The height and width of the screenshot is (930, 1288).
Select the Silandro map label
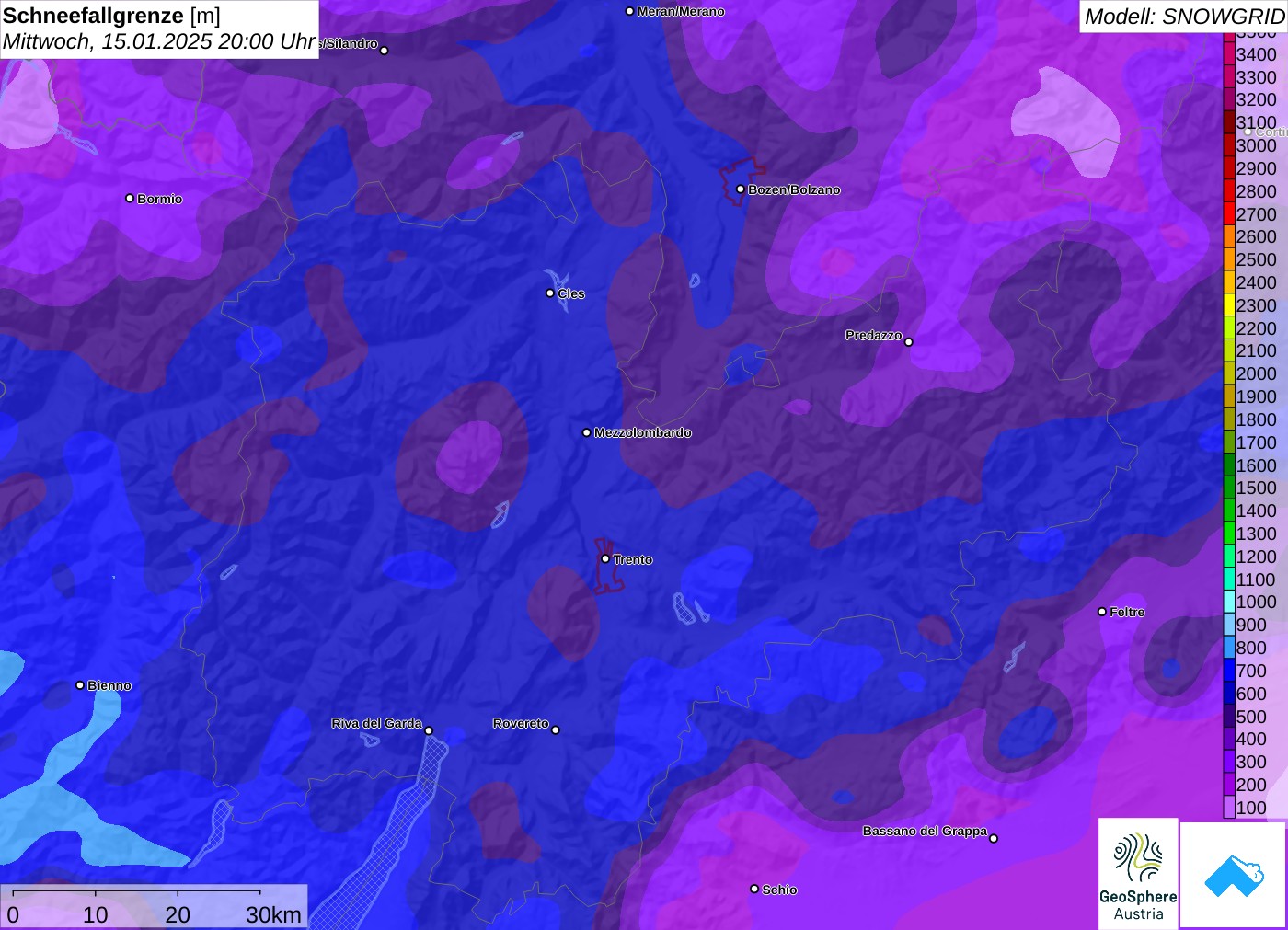(x=348, y=43)
